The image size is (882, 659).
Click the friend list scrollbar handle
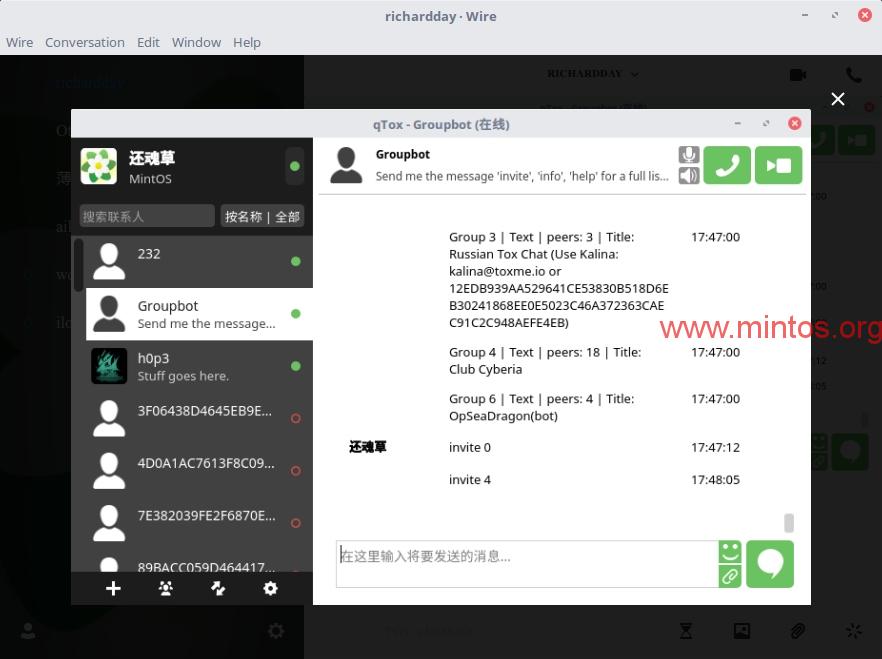[x=79, y=265]
